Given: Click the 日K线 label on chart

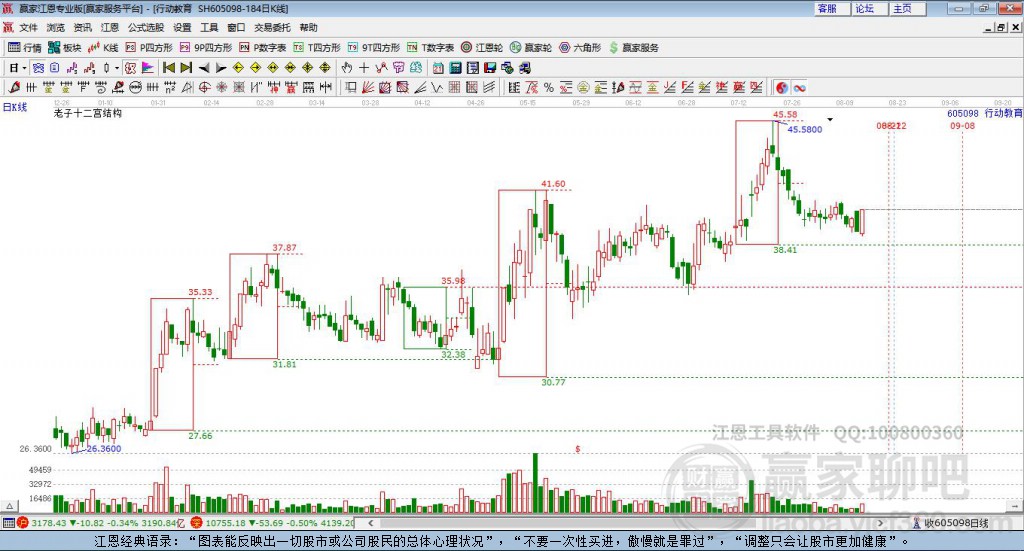Looking at the screenshot, I should pos(15,107).
